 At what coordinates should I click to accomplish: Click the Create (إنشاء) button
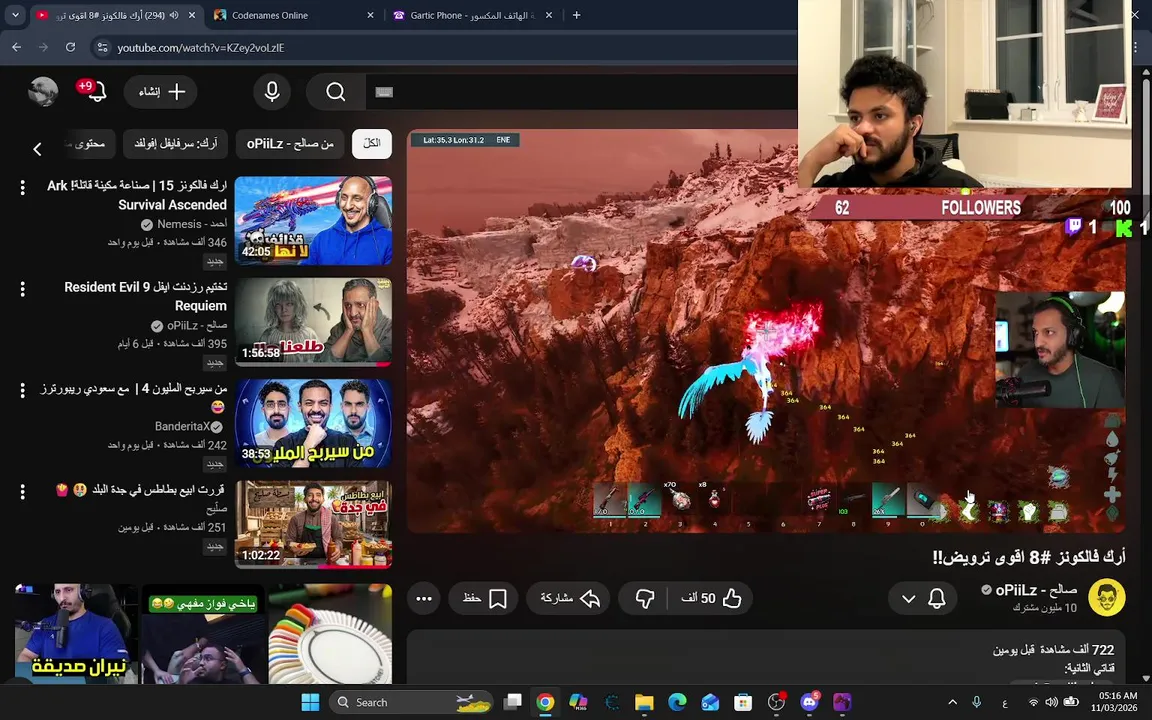(161, 92)
